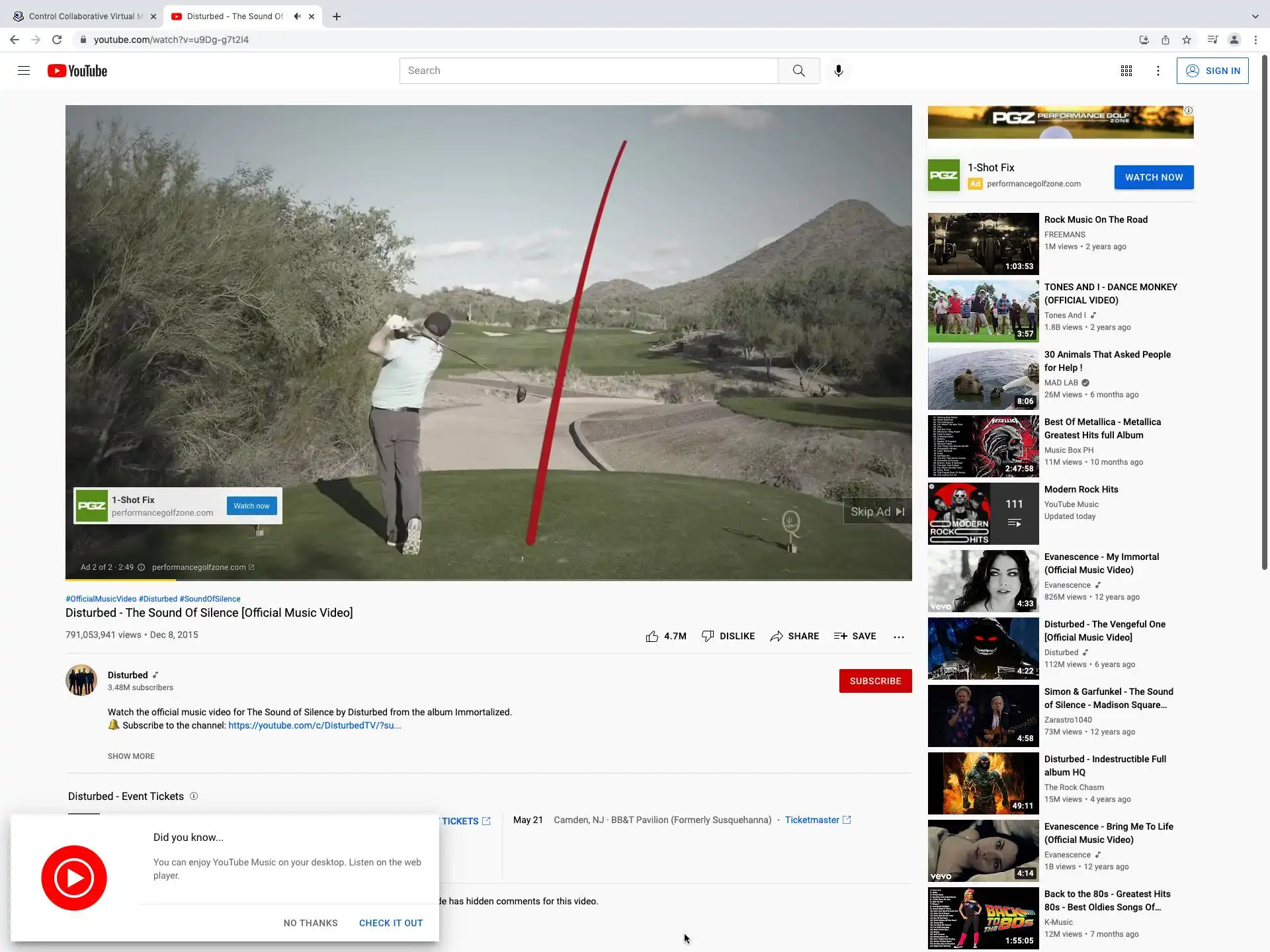1270x952 pixels.
Task: Click the voice search microphone icon
Action: click(x=838, y=71)
